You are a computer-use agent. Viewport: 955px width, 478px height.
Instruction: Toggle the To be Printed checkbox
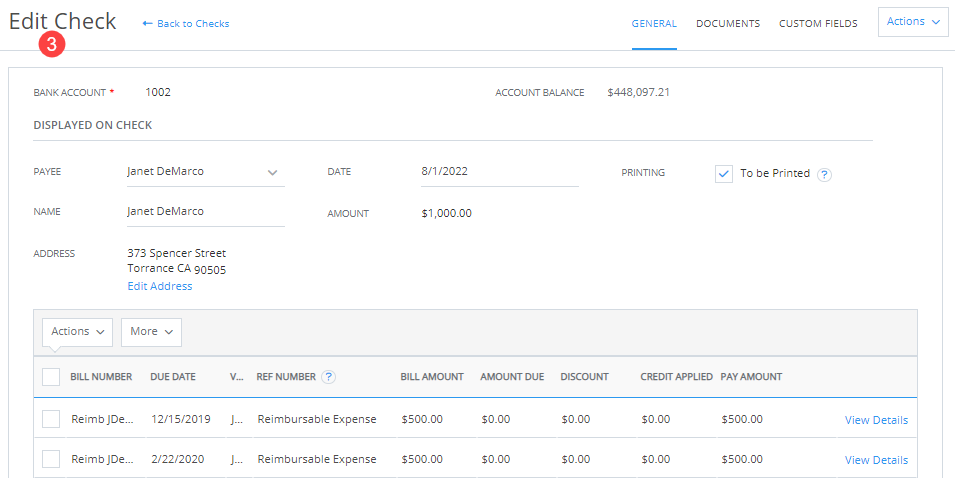[724, 174]
